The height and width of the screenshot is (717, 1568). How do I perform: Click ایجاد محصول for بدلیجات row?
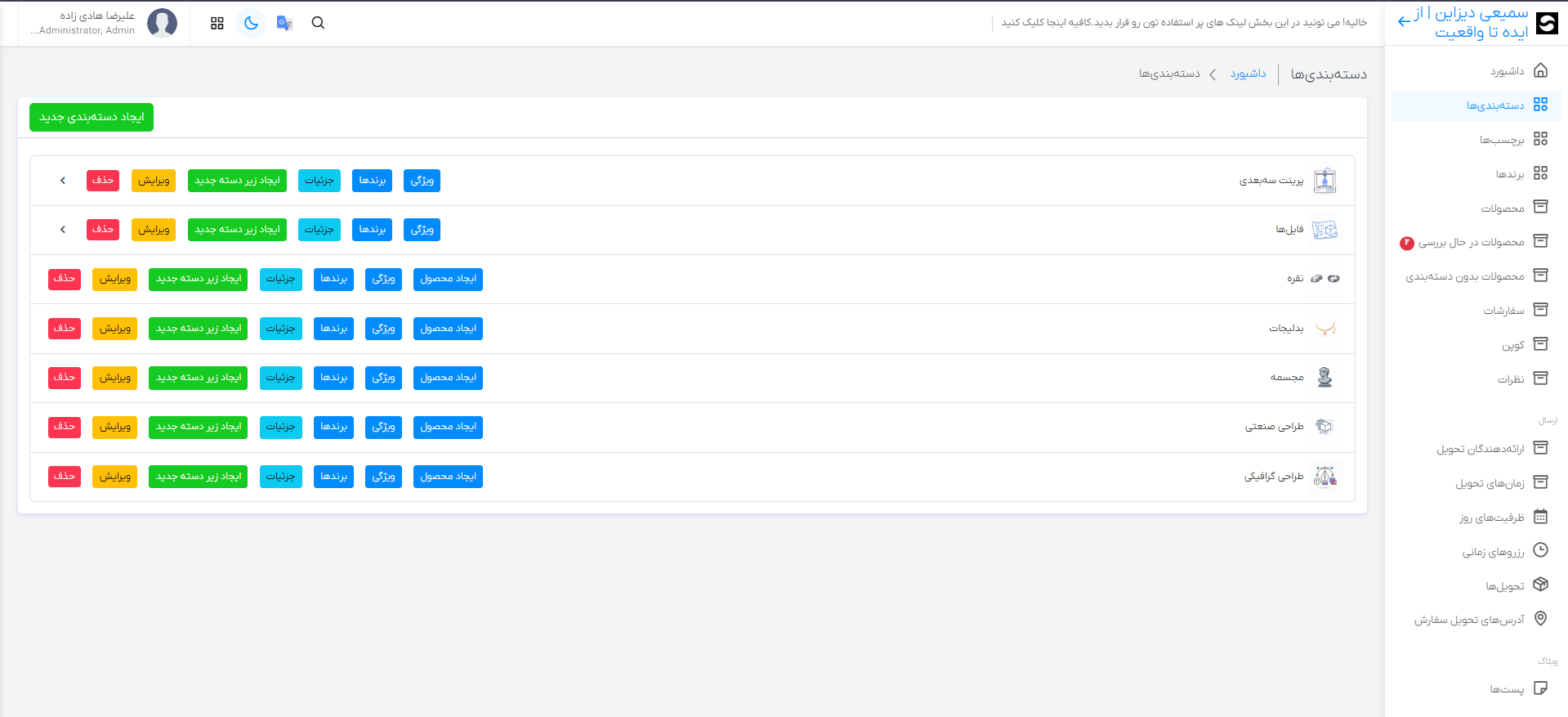tap(448, 329)
